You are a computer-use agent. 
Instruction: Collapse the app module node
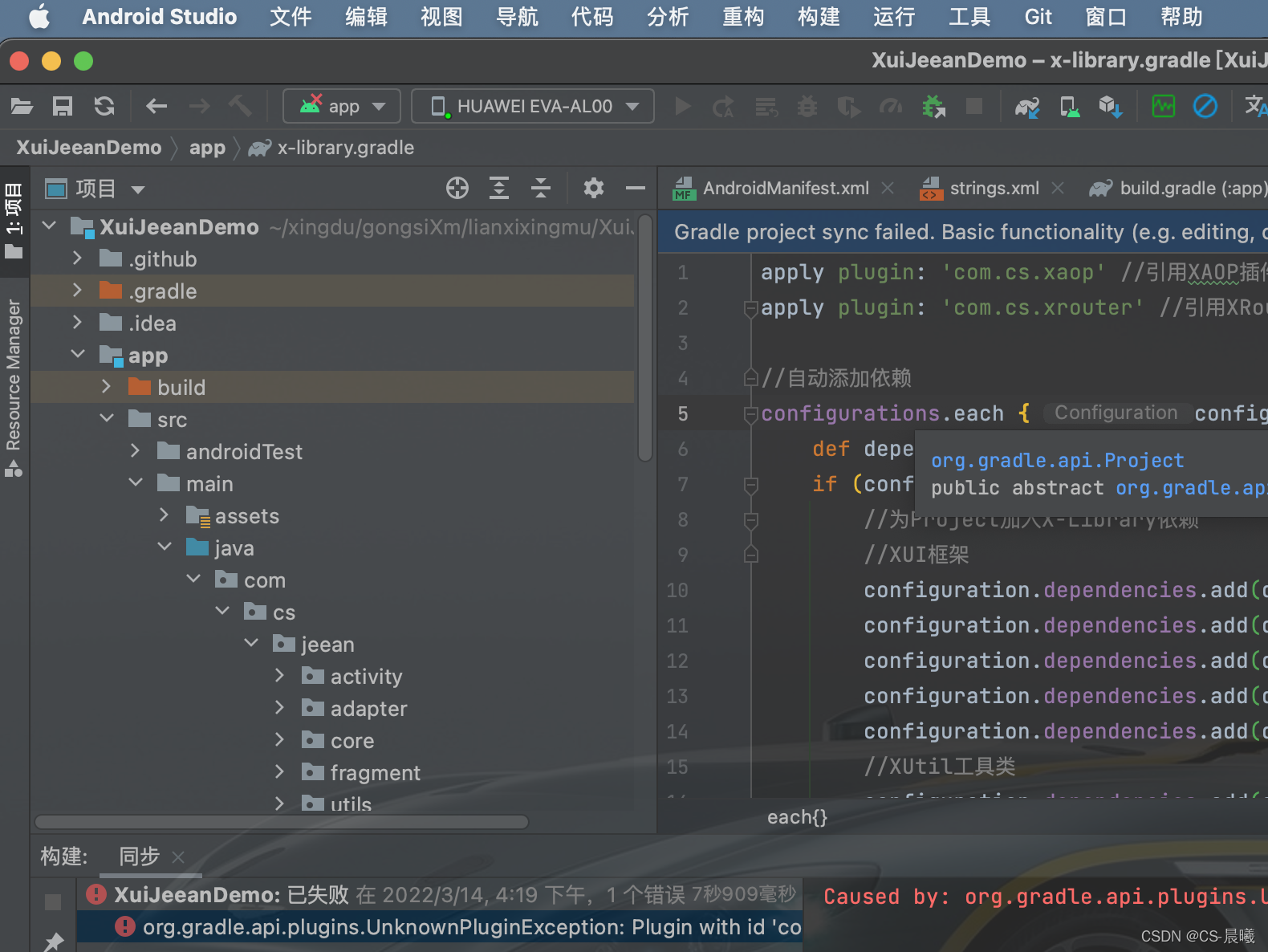click(x=78, y=354)
